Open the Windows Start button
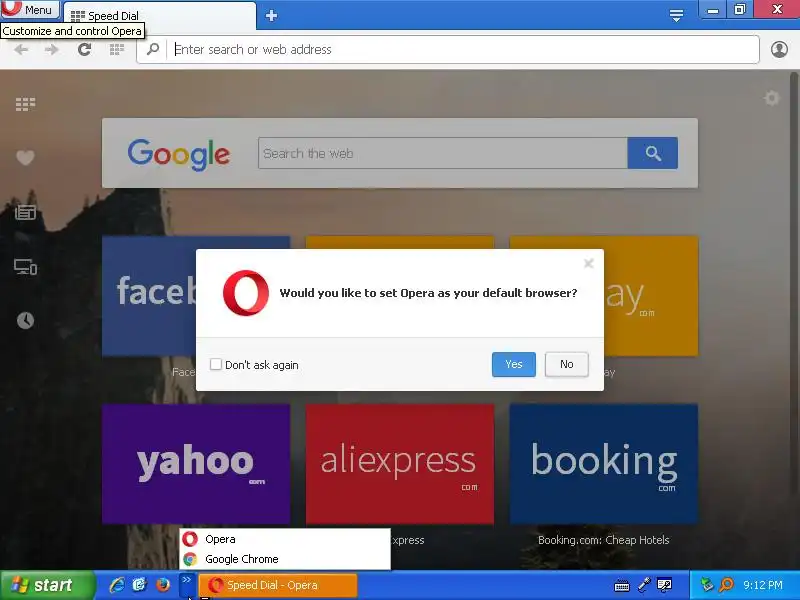This screenshot has height=600, width=800. click(47, 585)
